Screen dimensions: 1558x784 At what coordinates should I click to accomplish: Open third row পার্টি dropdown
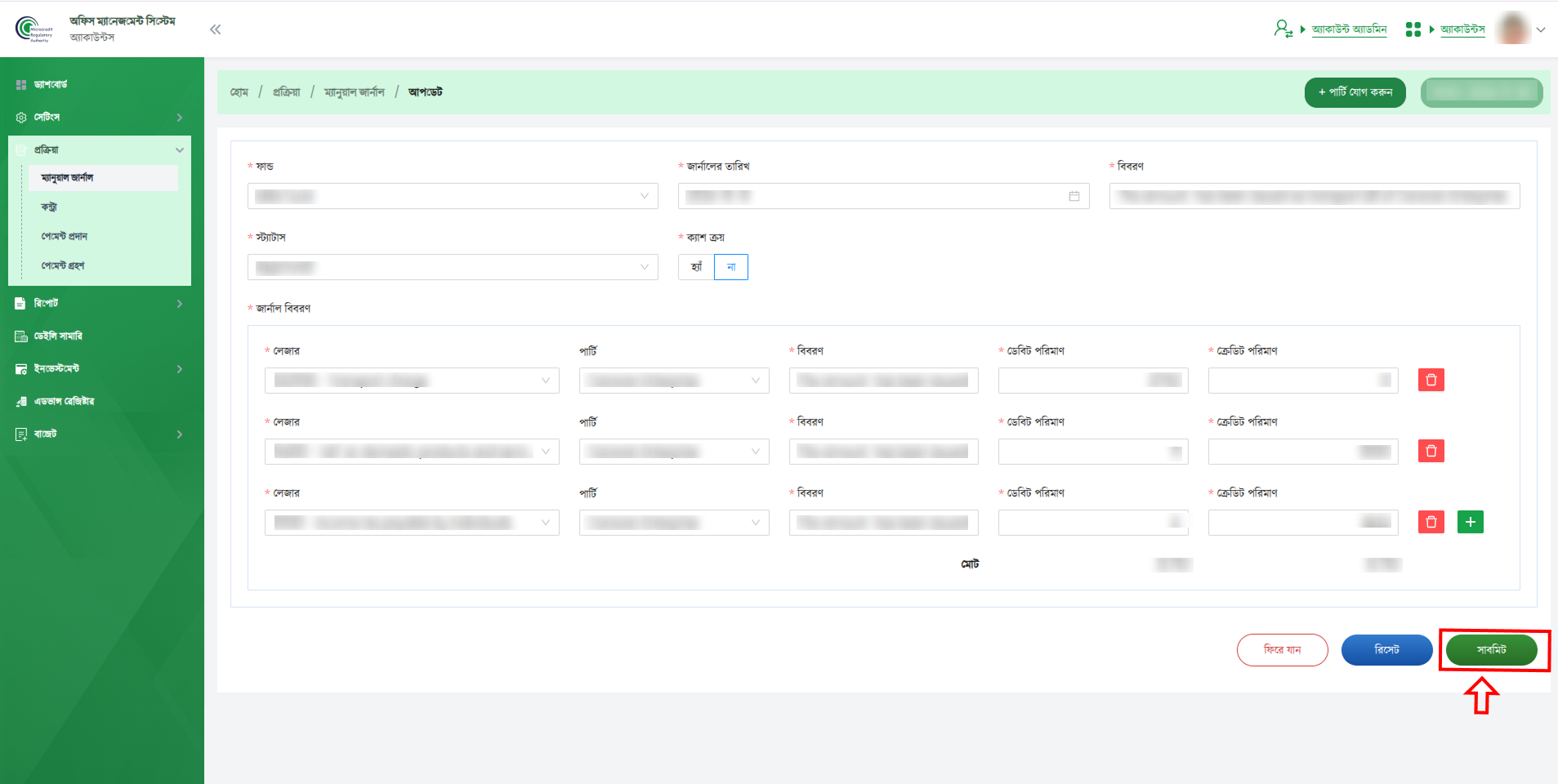(674, 523)
